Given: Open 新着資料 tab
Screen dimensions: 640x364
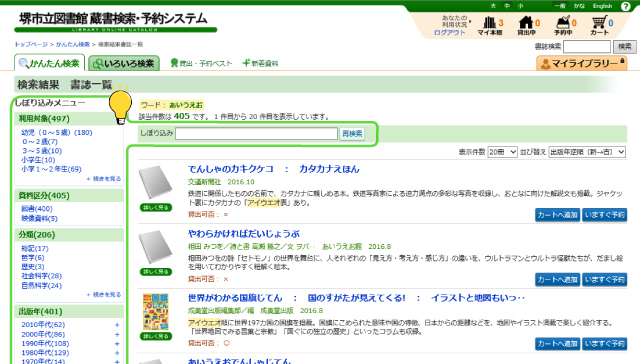Looking at the screenshot, I should pyautogui.click(x=260, y=63).
